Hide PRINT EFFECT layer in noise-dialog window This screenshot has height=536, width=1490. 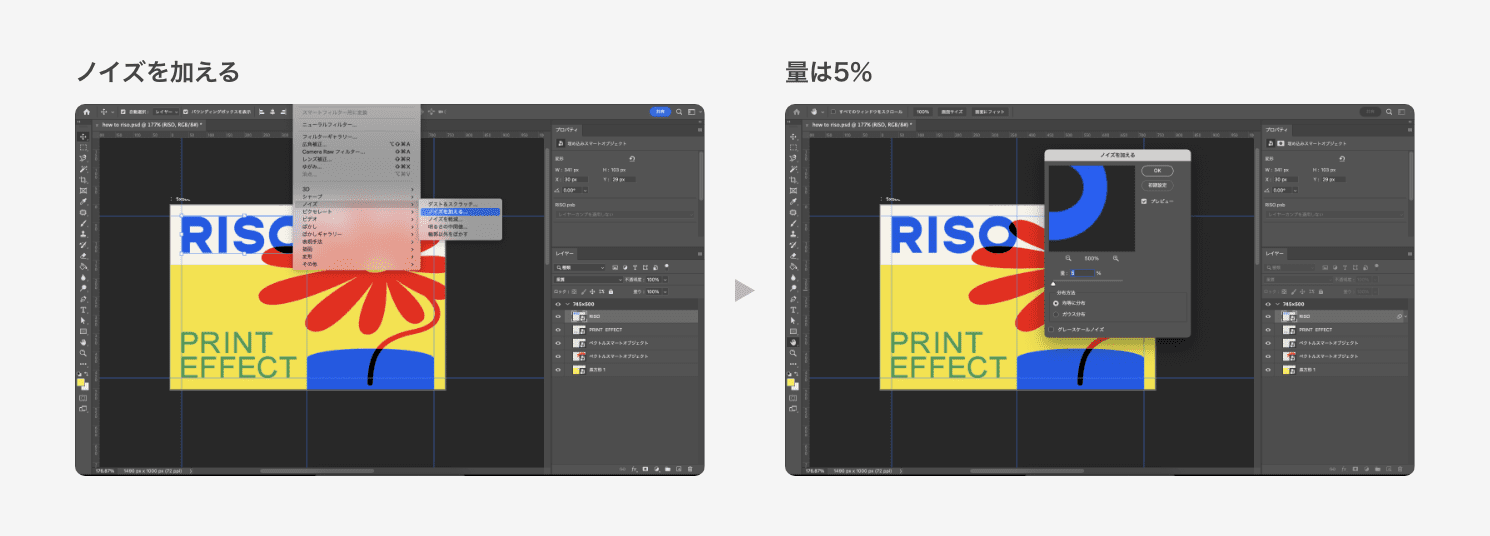tap(1268, 329)
